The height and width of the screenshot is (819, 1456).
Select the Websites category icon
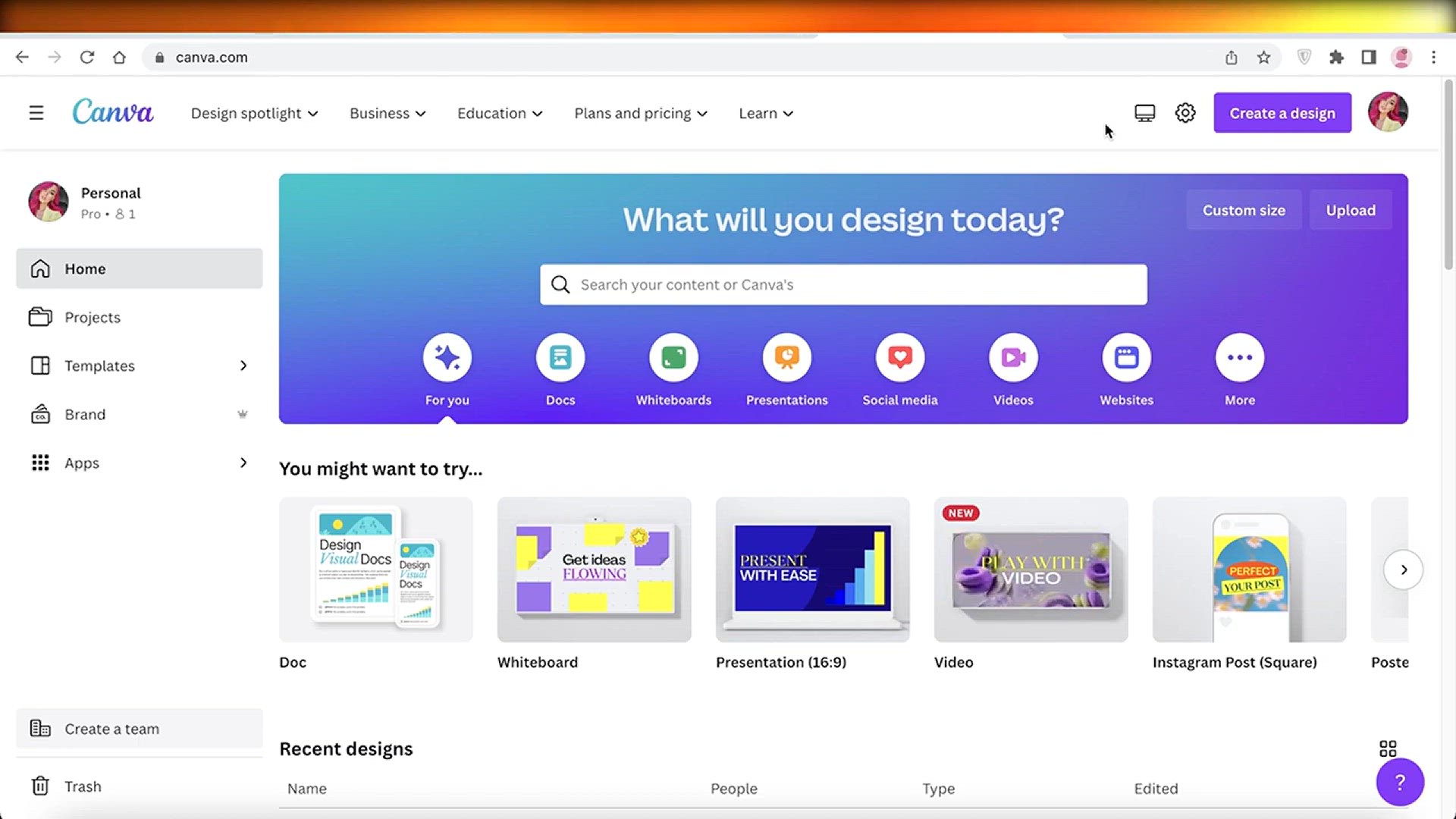(1127, 357)
